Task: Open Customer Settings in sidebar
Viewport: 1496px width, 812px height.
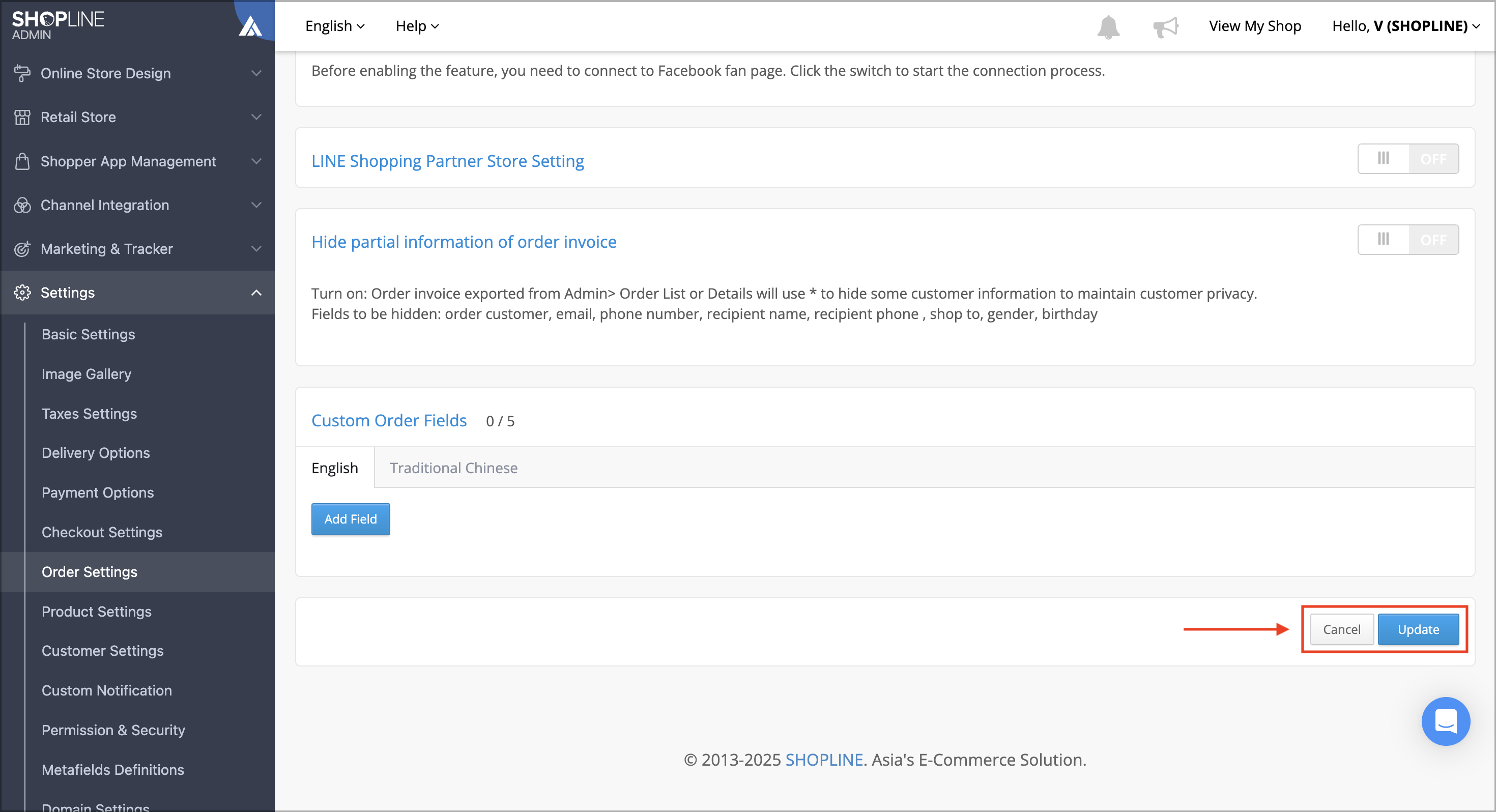Action: click(x=102, y=651)
